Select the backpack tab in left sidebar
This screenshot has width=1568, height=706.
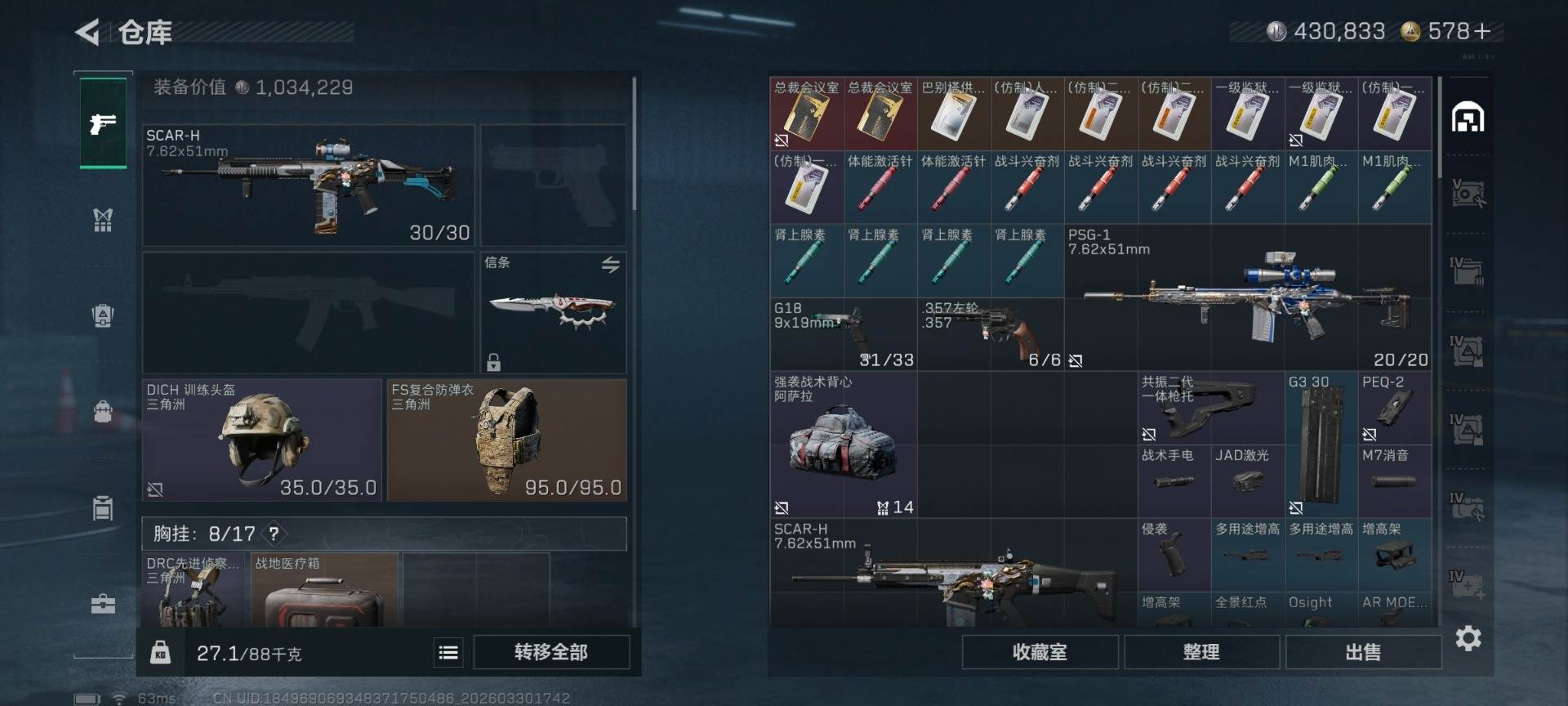click(x=103, y=410)
